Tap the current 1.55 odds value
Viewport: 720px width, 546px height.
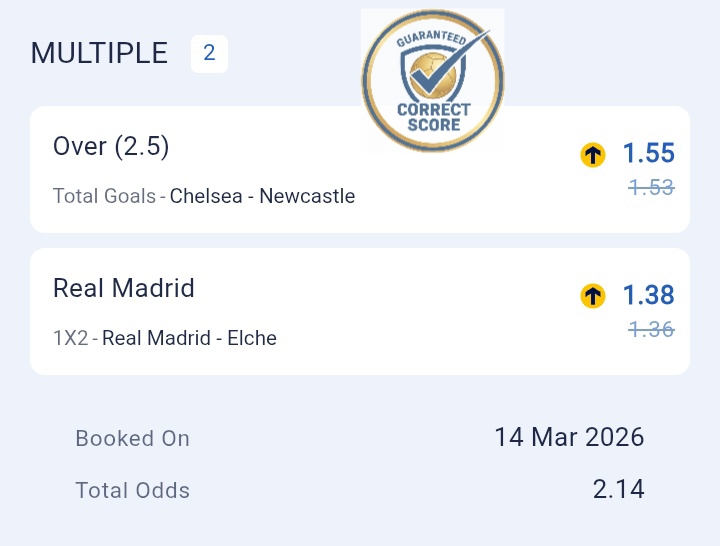(649, 153)
